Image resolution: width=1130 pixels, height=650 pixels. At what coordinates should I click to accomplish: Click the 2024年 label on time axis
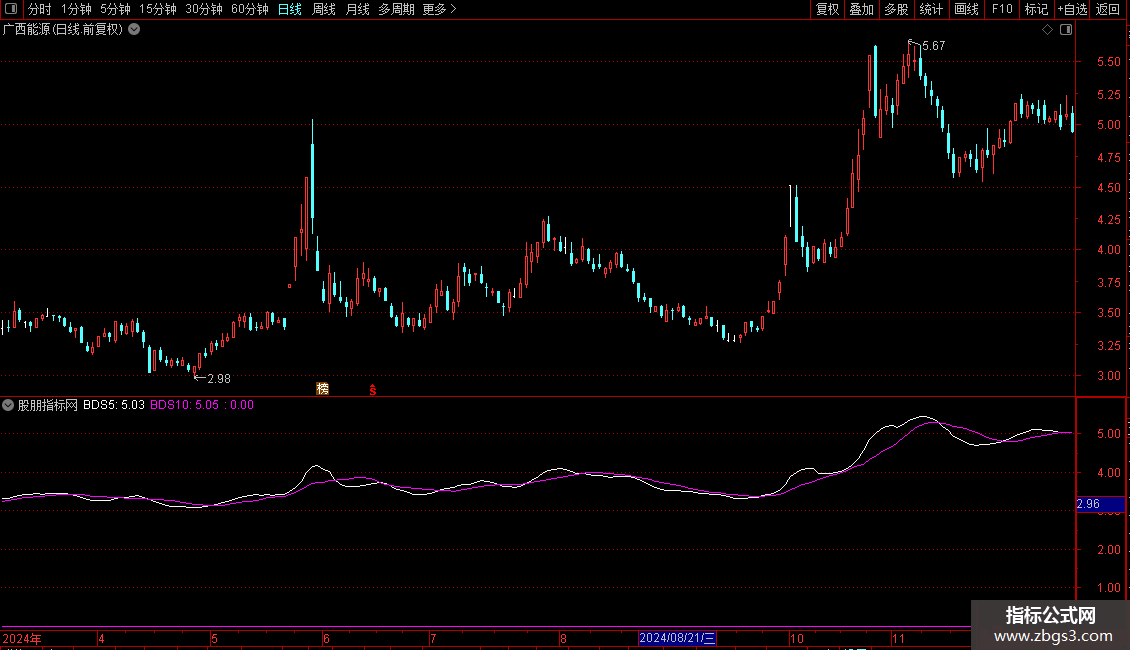click(x=22, y=638)
